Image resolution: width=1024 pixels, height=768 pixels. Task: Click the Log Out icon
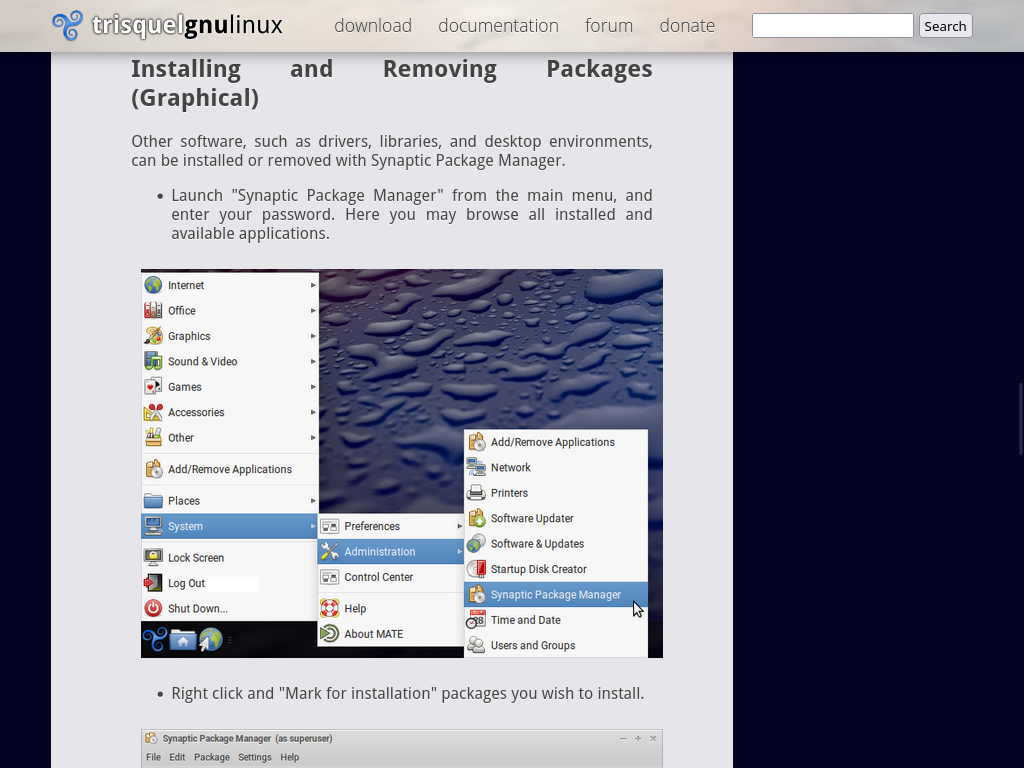[153, 583]
